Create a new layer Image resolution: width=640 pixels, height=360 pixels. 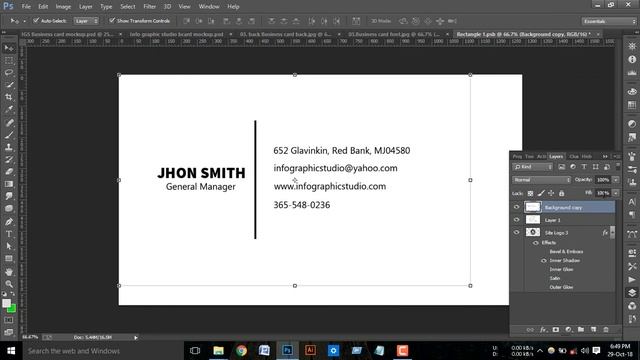pyautogui.click(x=593, y=329)
